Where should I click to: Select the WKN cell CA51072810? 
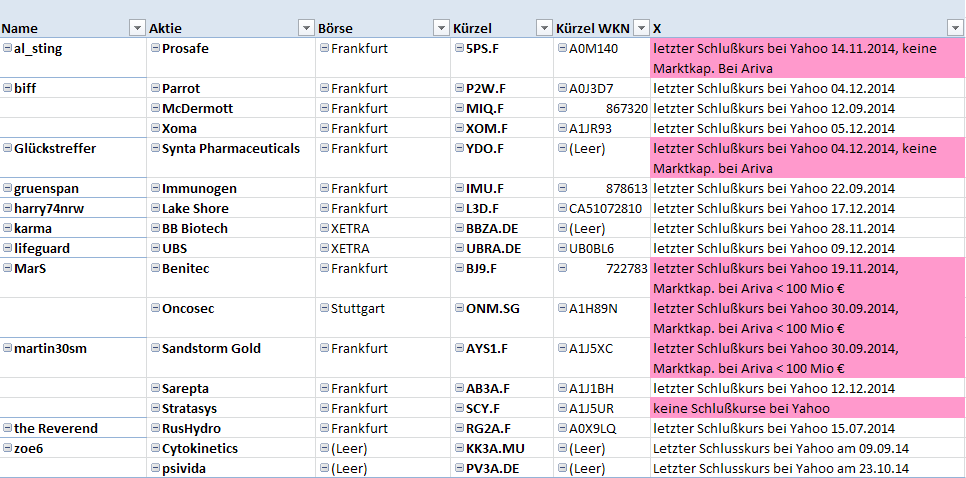(606, 208)
